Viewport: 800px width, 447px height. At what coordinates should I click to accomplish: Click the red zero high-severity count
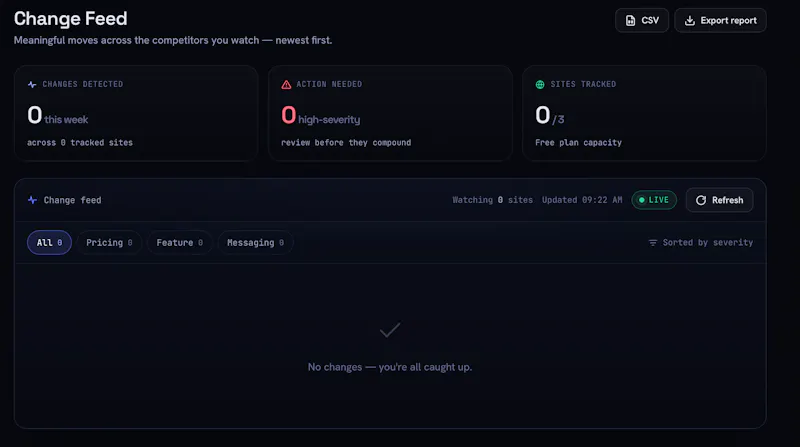coord(289,115)
